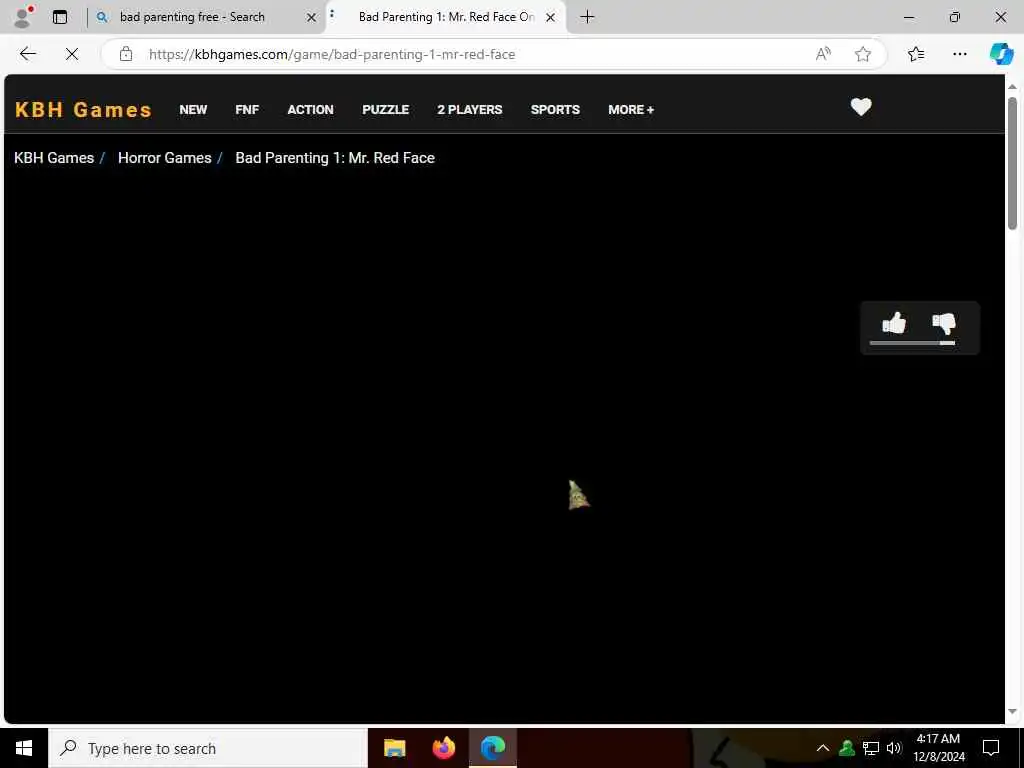Launch Firefox from the taskbar
The width and height of the screenshot is (1024, 768).
(x=444, y=748)
